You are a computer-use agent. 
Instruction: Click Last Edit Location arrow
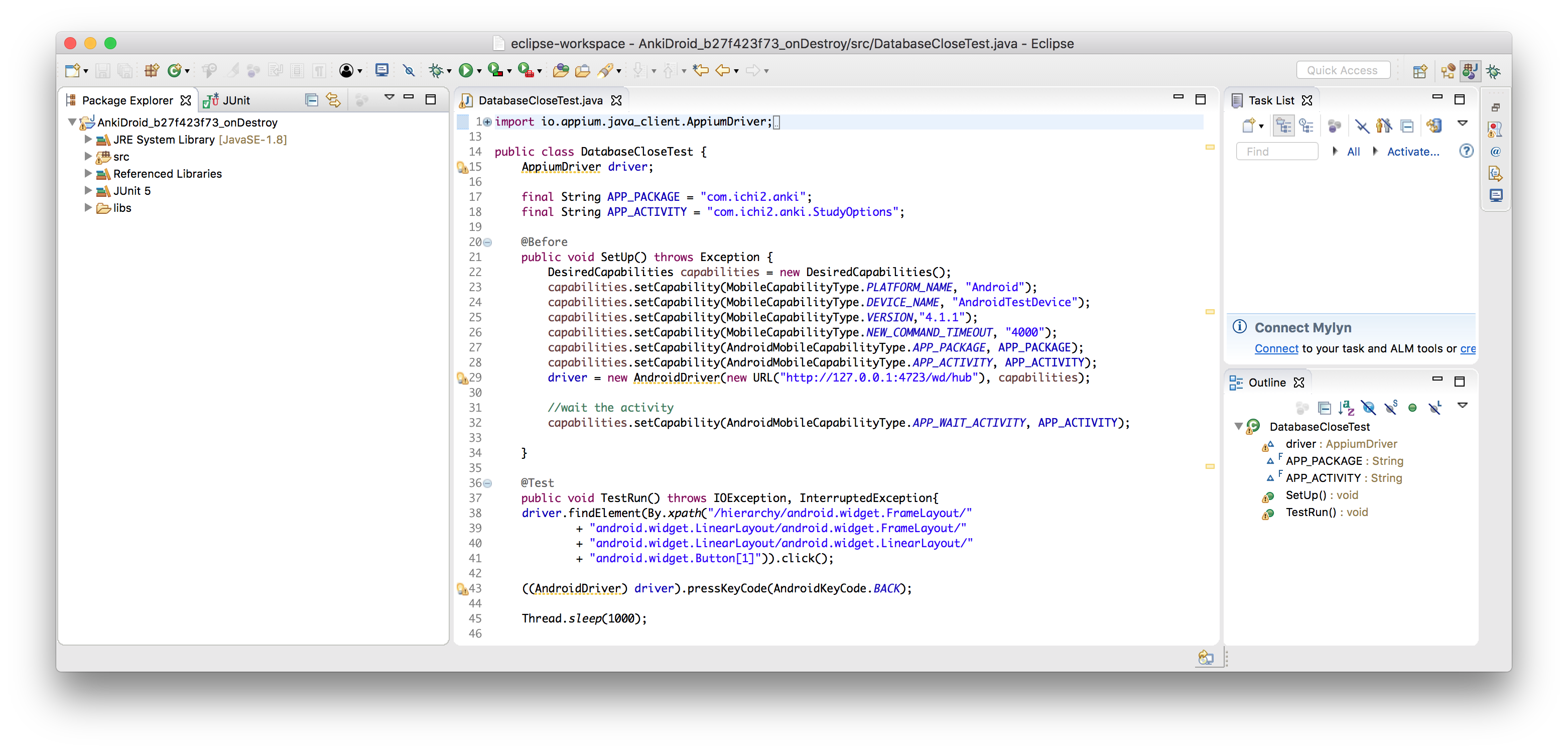pyautogui.click(x=701, y=71)
